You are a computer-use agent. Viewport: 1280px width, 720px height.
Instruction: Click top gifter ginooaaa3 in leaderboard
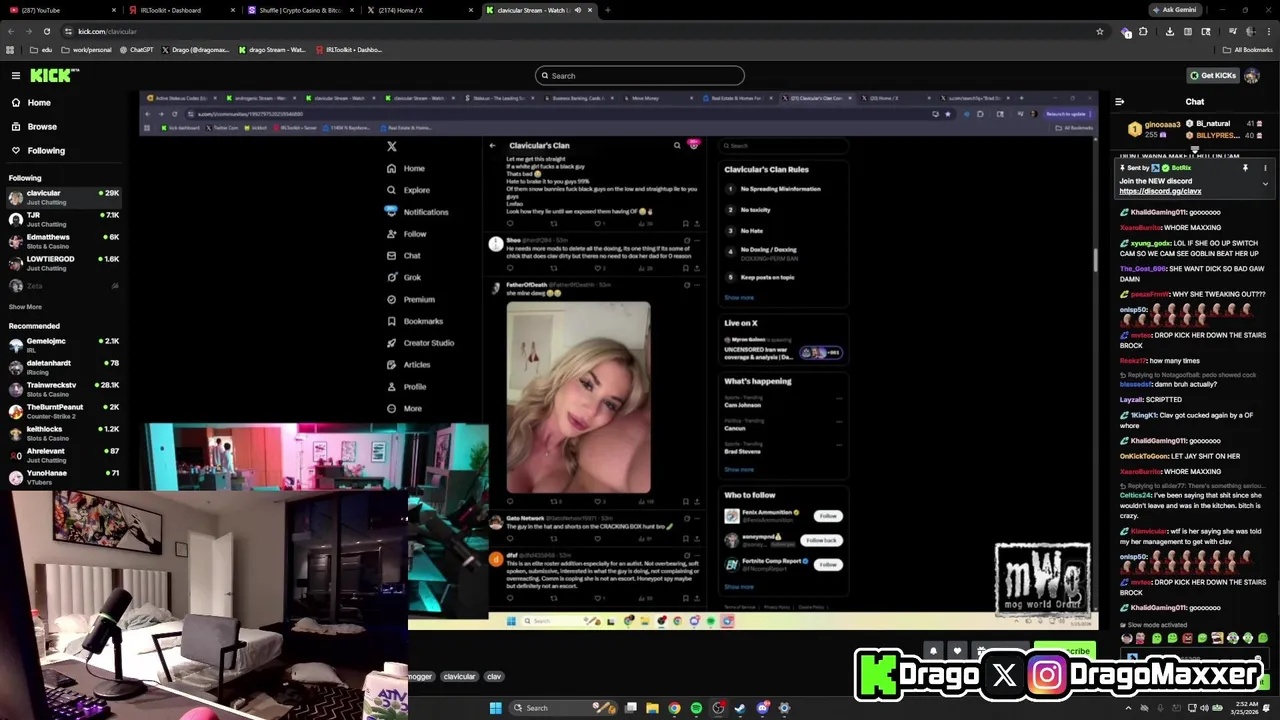tap(1156, 129)
